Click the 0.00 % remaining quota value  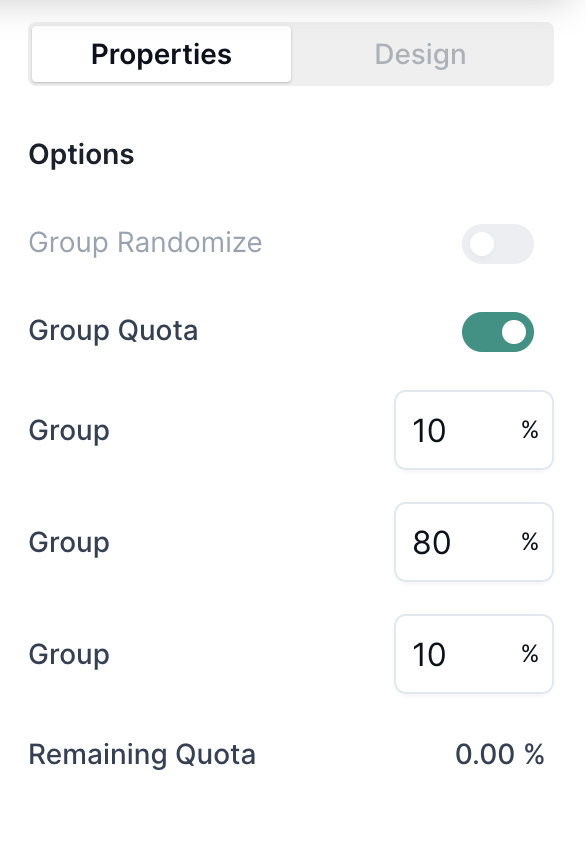tap(500, 754)
